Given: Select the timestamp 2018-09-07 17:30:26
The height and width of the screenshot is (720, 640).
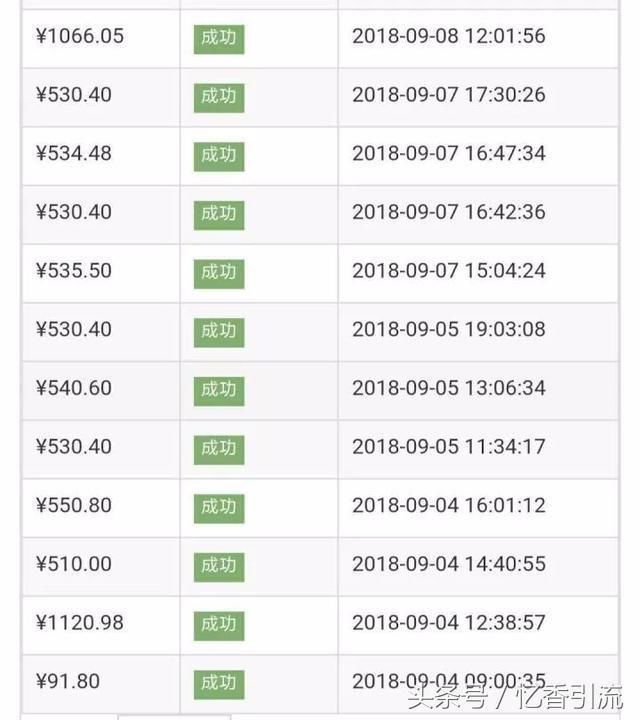Looking at the screenshot, I should click(449, 95).
